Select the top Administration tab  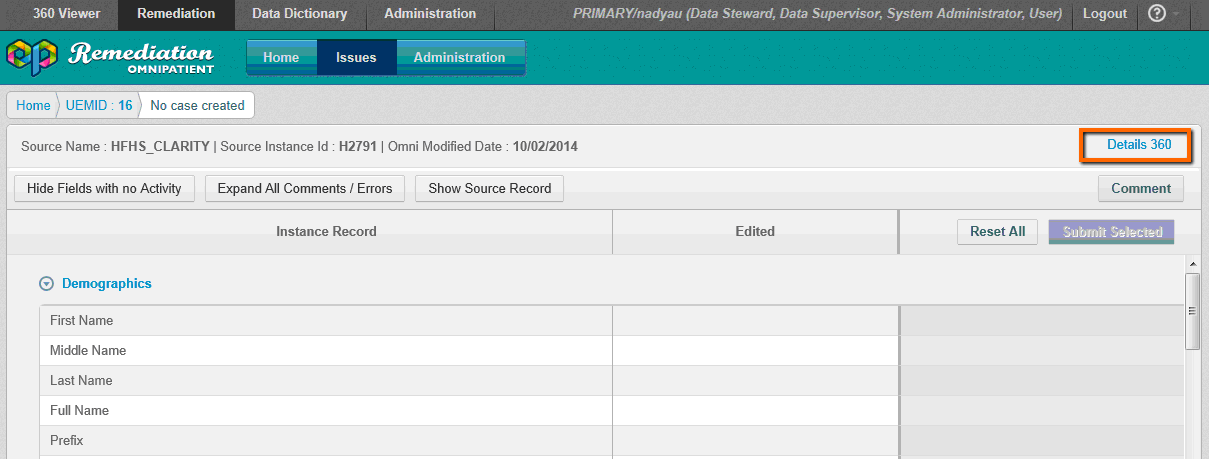pos(430,14)
